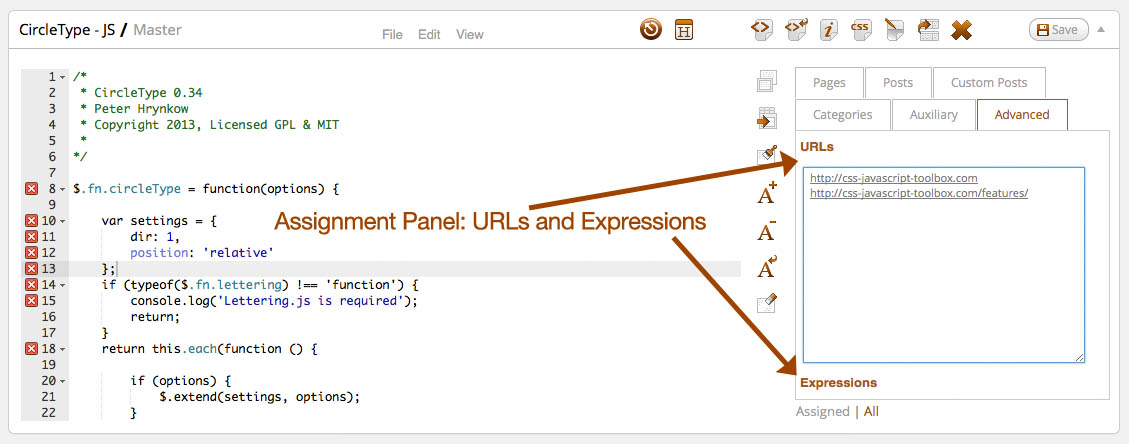Screen dimensions: 1129x444
Task: Decrease editor font size with A- icon
Action: click(767, 231)
